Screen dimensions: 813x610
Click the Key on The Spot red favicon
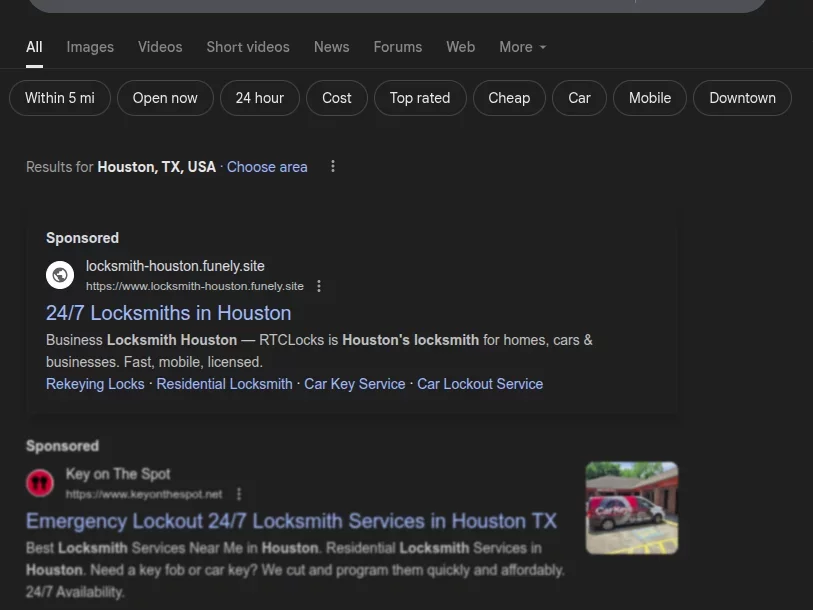pyautogui.click(x=40, y=484)
